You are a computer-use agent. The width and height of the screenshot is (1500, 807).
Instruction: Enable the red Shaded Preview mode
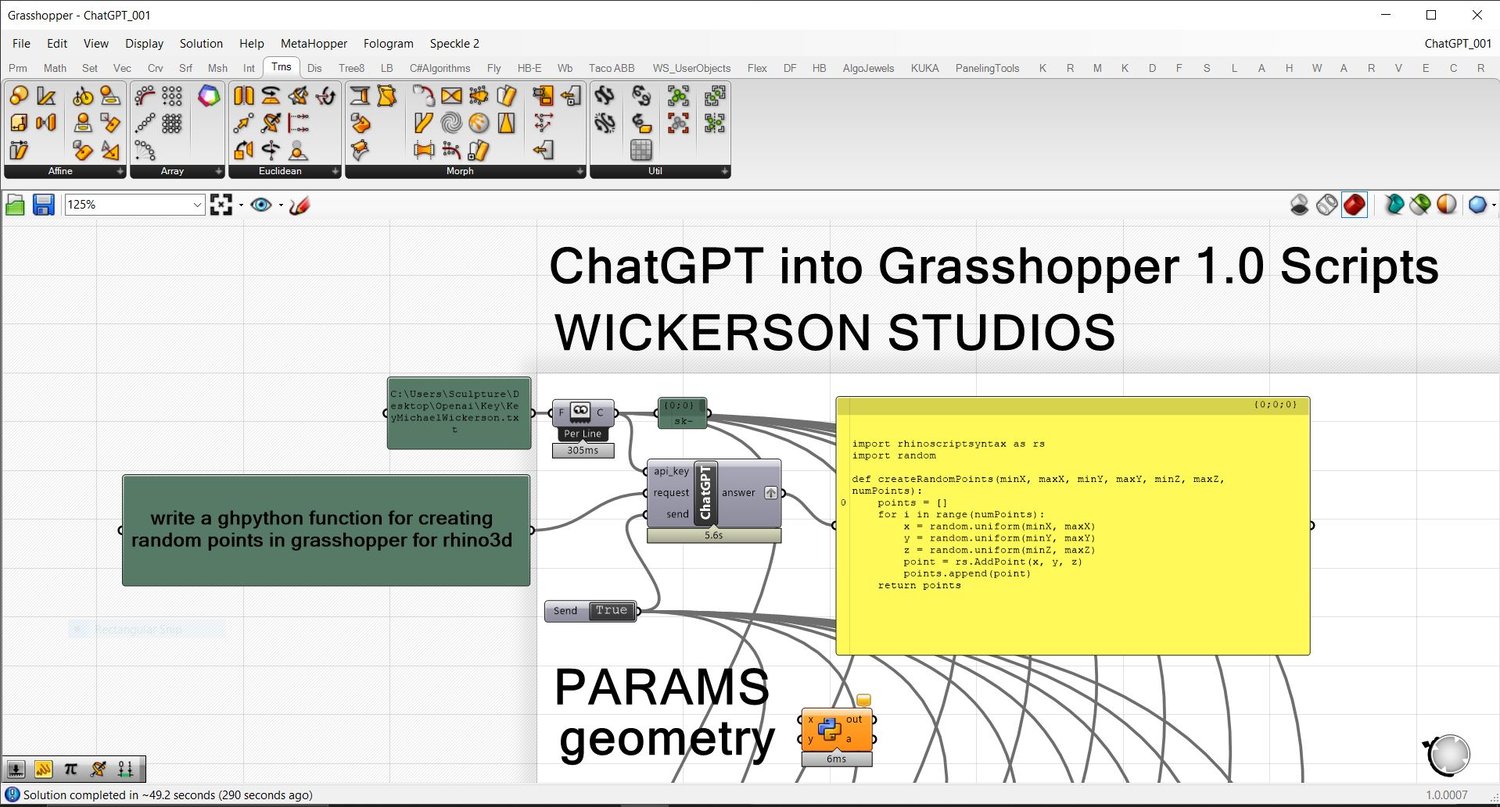[x=1354, y=205]
